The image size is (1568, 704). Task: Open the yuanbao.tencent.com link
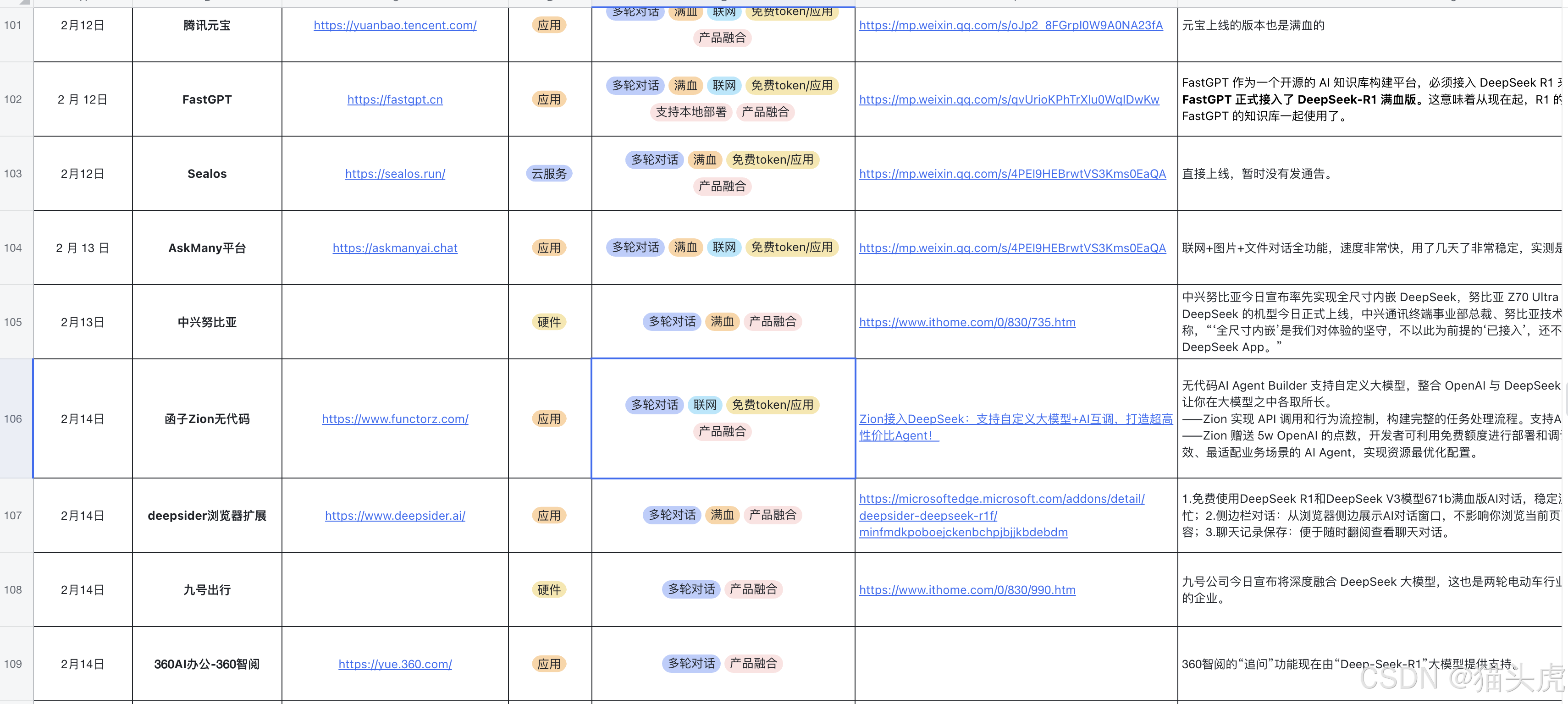(x=395, y=26)
